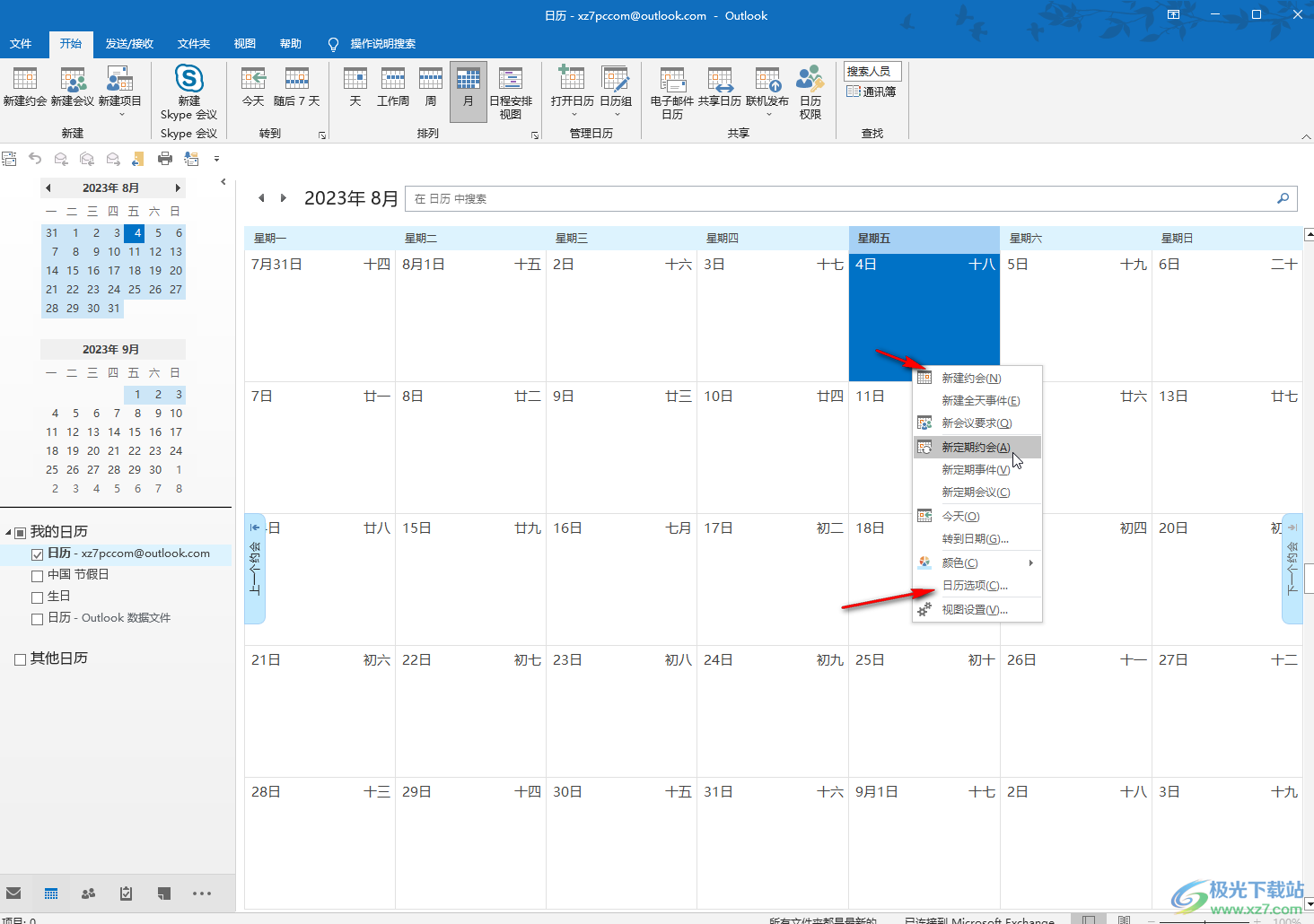Open Calendar Permissions (日历权限)

[810, 92]
